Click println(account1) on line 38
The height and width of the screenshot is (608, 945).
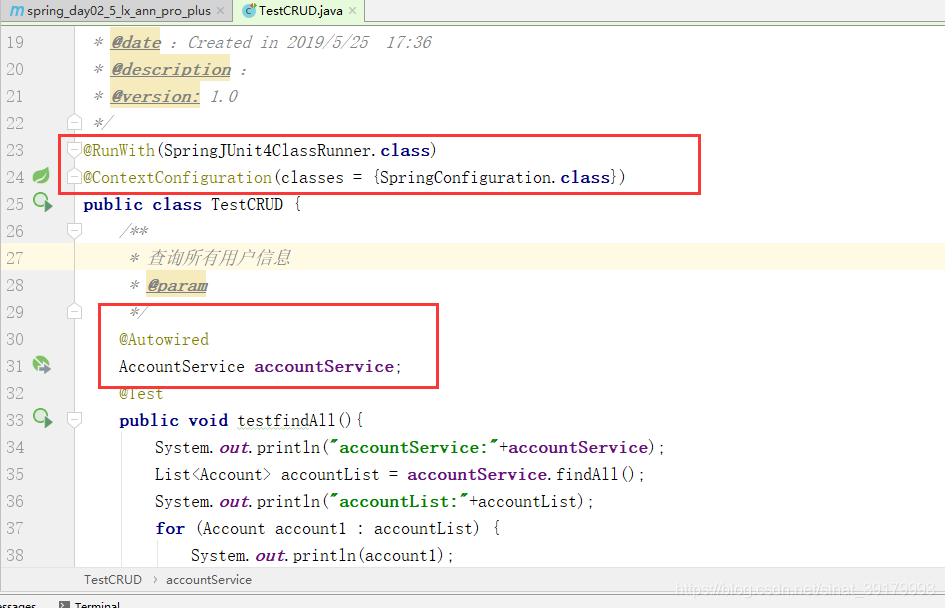[x=368, y=555]
